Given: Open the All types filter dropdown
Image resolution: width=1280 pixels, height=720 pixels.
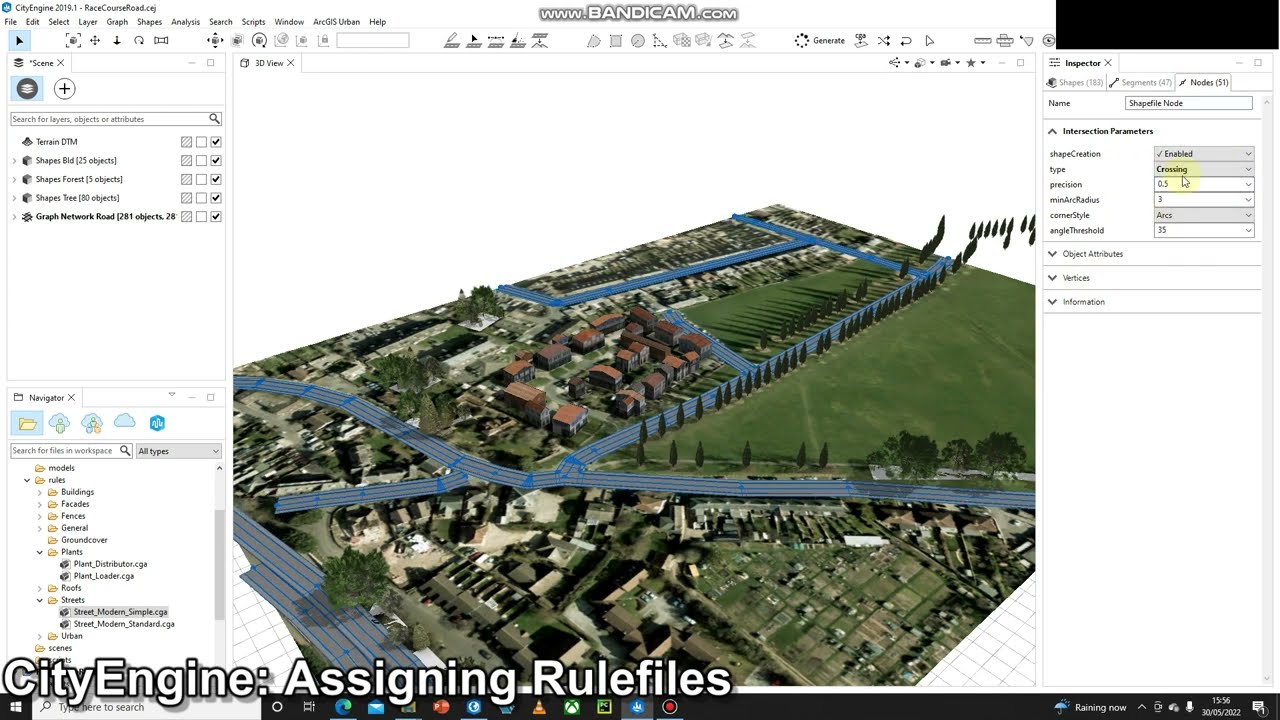Looking at the screenshot, I should pyautogui.click(x=179, y=451).
